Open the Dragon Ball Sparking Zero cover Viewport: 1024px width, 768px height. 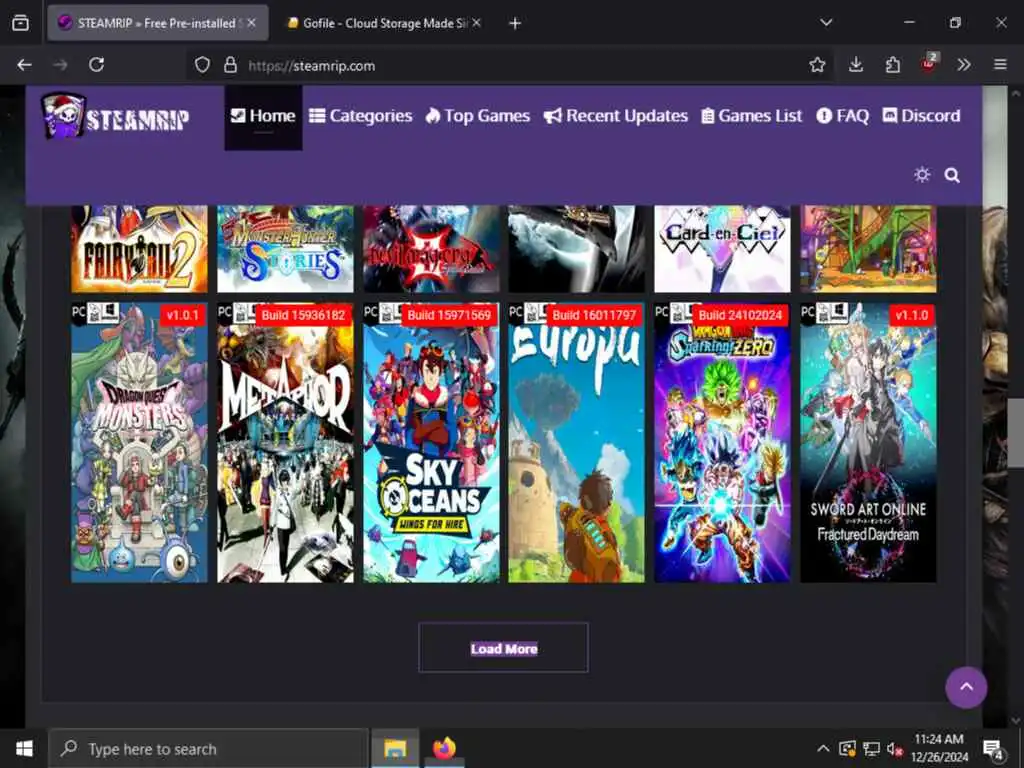tap(722, 443)
